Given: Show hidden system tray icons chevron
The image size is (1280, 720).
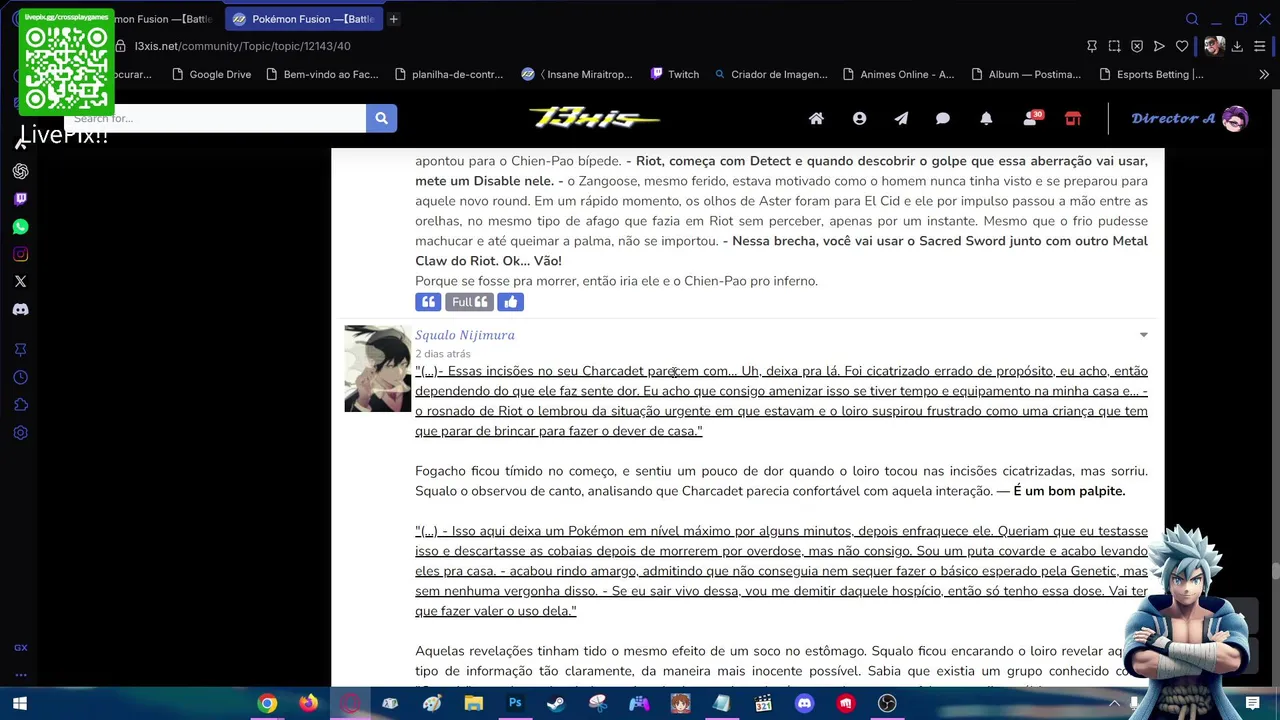Looking at the screenshot, I should (x=1114, y=704).
